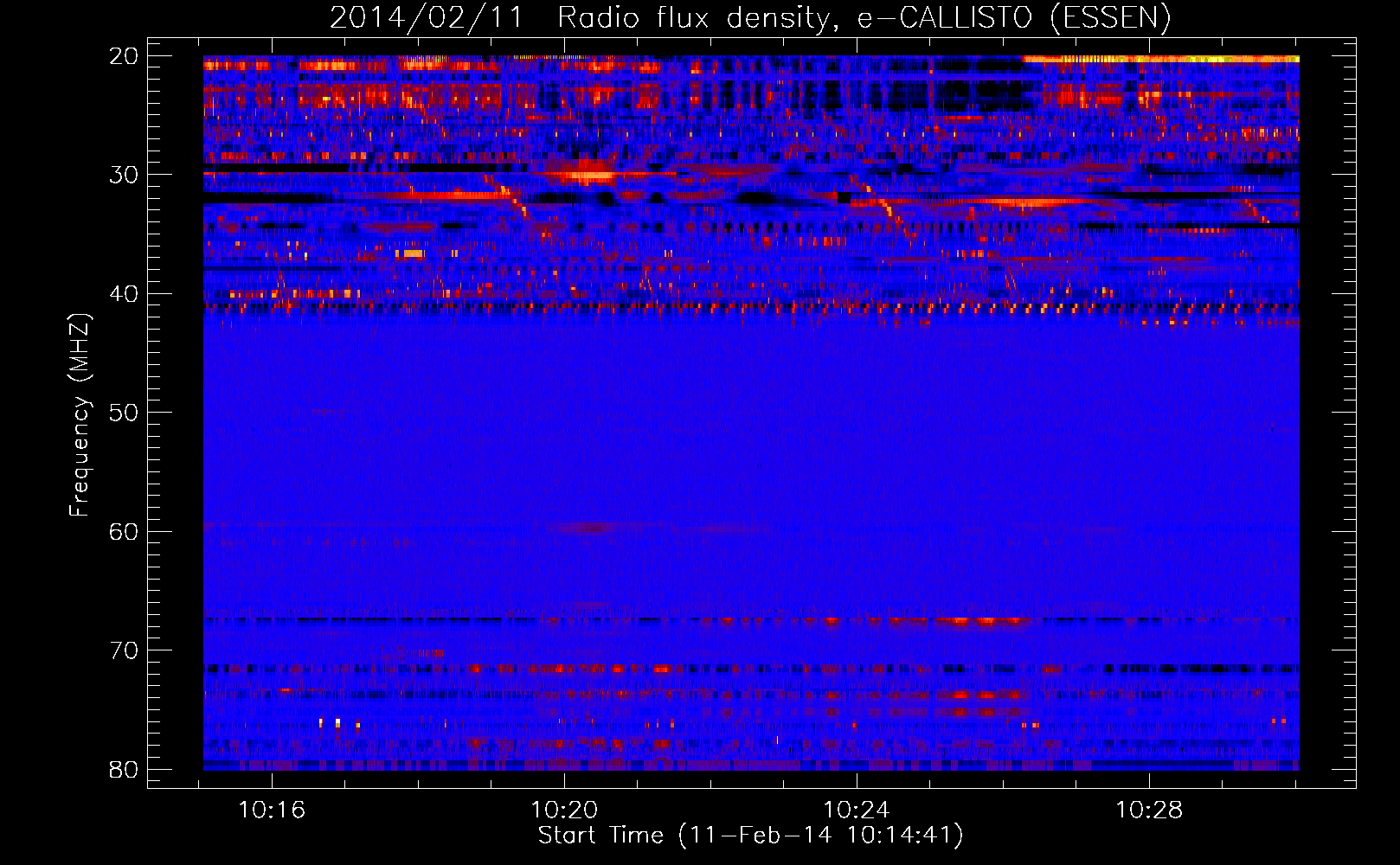Click the frequency tick label 20
The image size is (1400, 865).
[124, 56]
